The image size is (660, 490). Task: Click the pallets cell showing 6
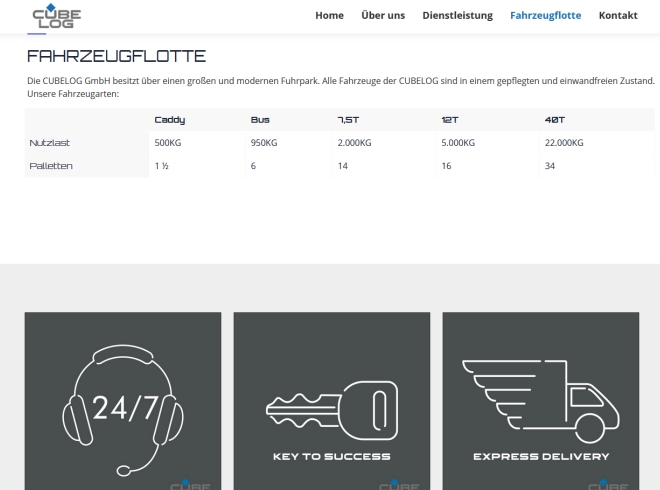pos(289,166)
